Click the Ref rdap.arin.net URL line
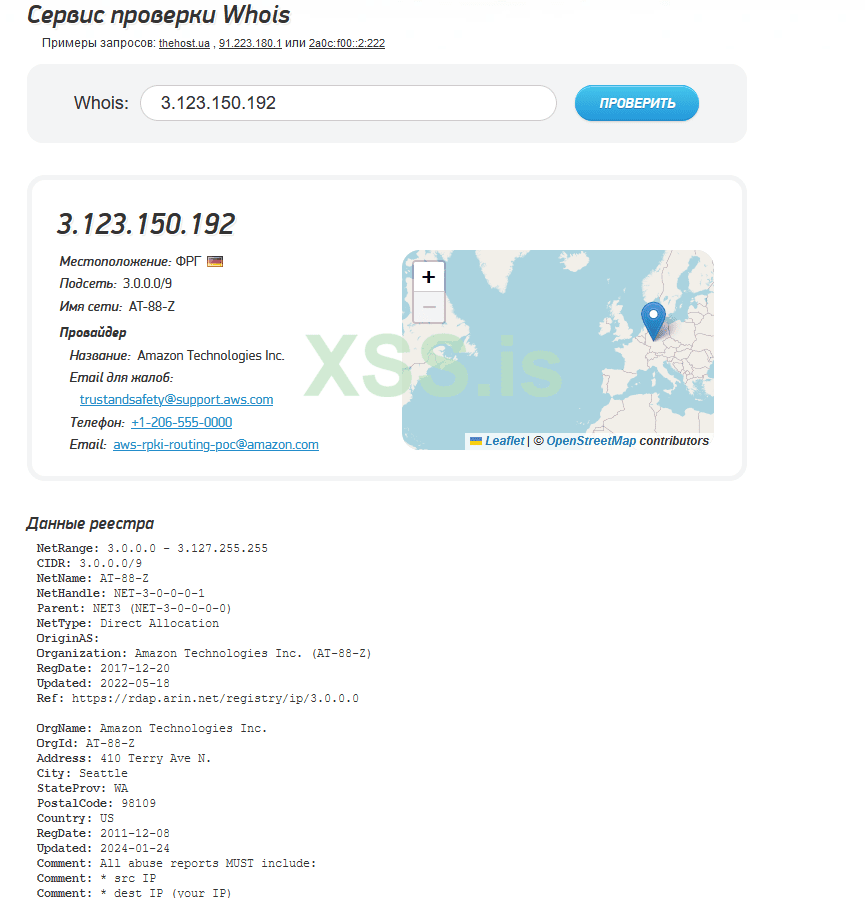 click(198, 699)
